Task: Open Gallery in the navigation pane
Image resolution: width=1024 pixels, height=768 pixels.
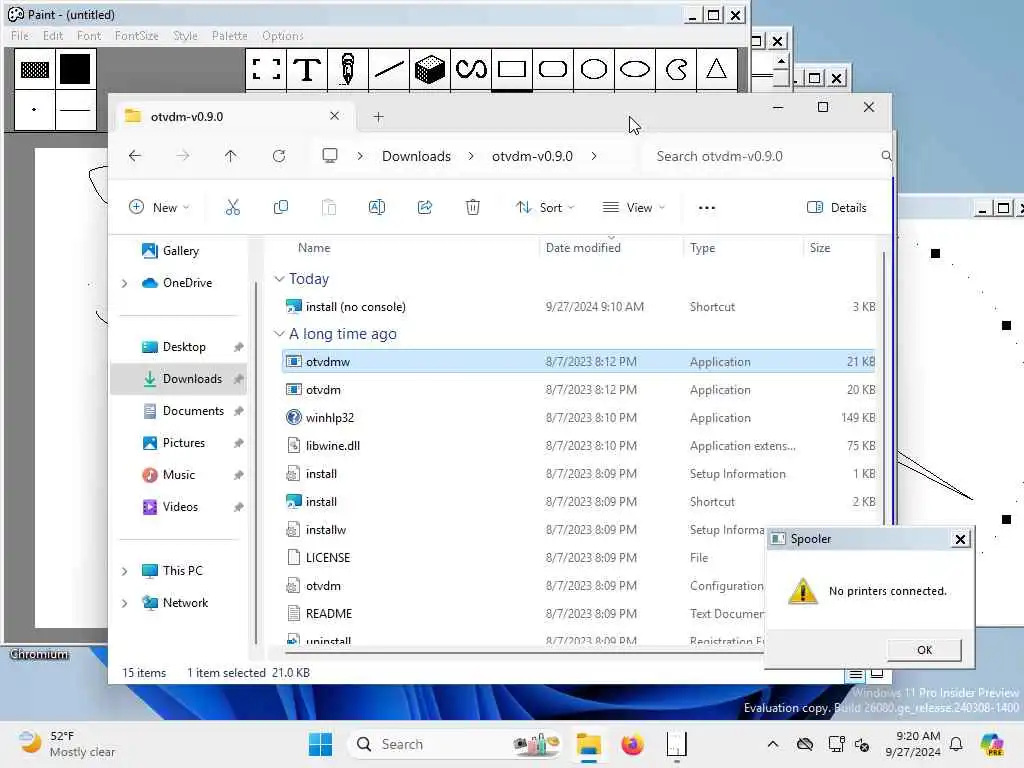Action: [180, 251]
